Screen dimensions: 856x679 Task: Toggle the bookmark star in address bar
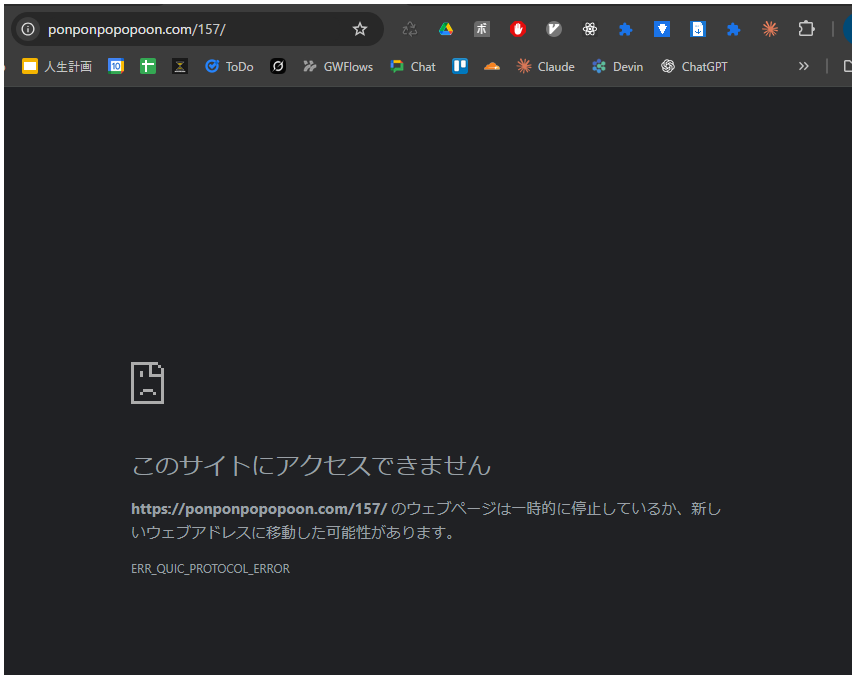pos(359,29)
